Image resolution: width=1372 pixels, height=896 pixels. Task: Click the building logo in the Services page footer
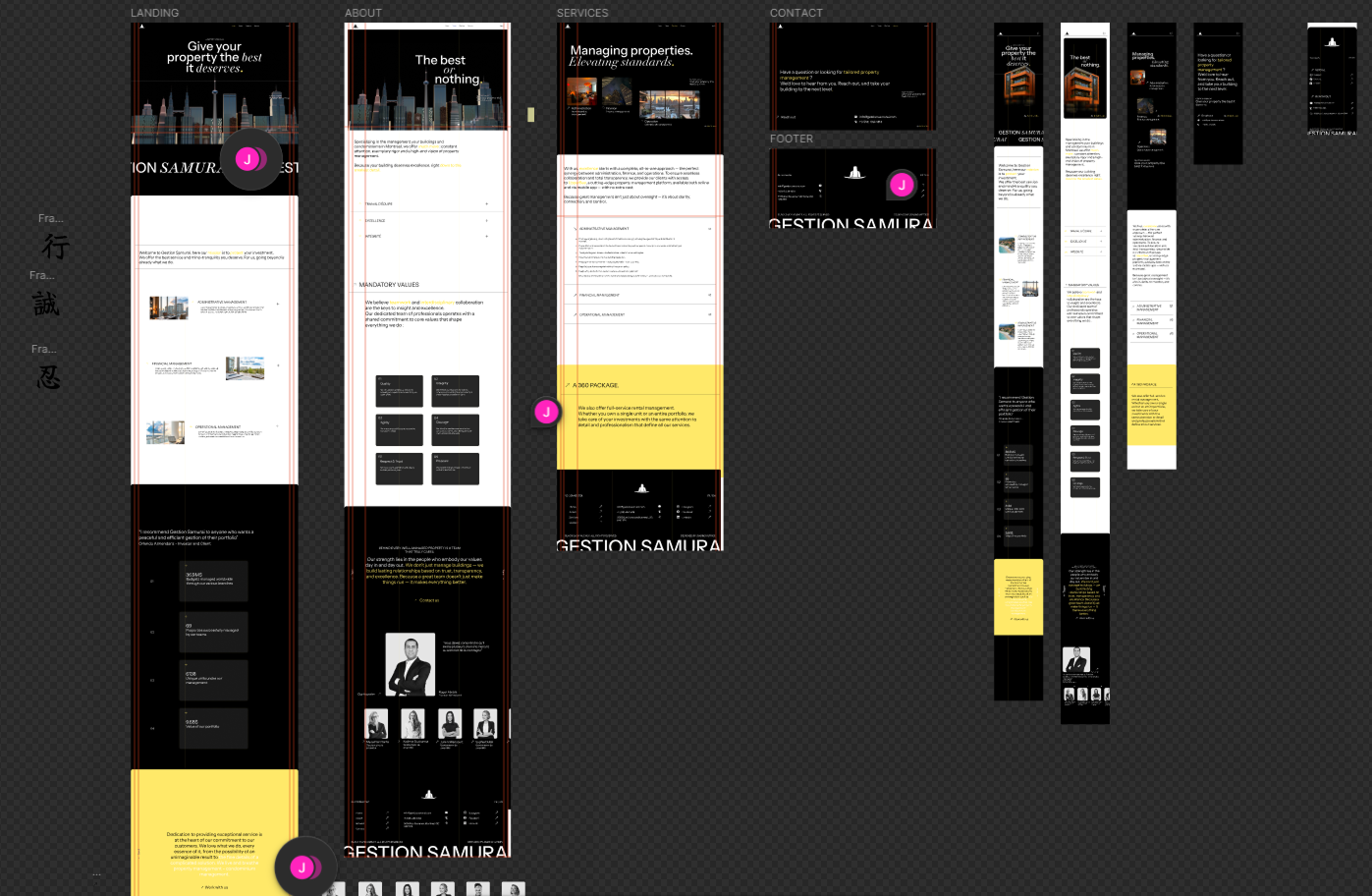(x=641, y=488)
